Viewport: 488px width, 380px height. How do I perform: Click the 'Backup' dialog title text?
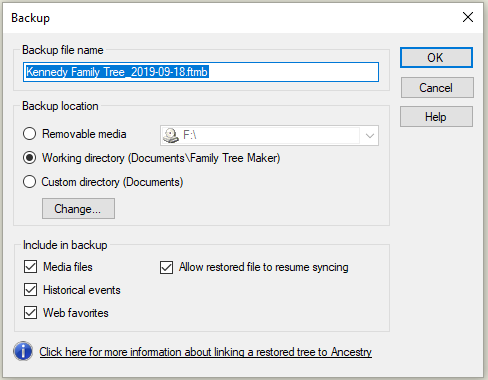coord(30,18)
